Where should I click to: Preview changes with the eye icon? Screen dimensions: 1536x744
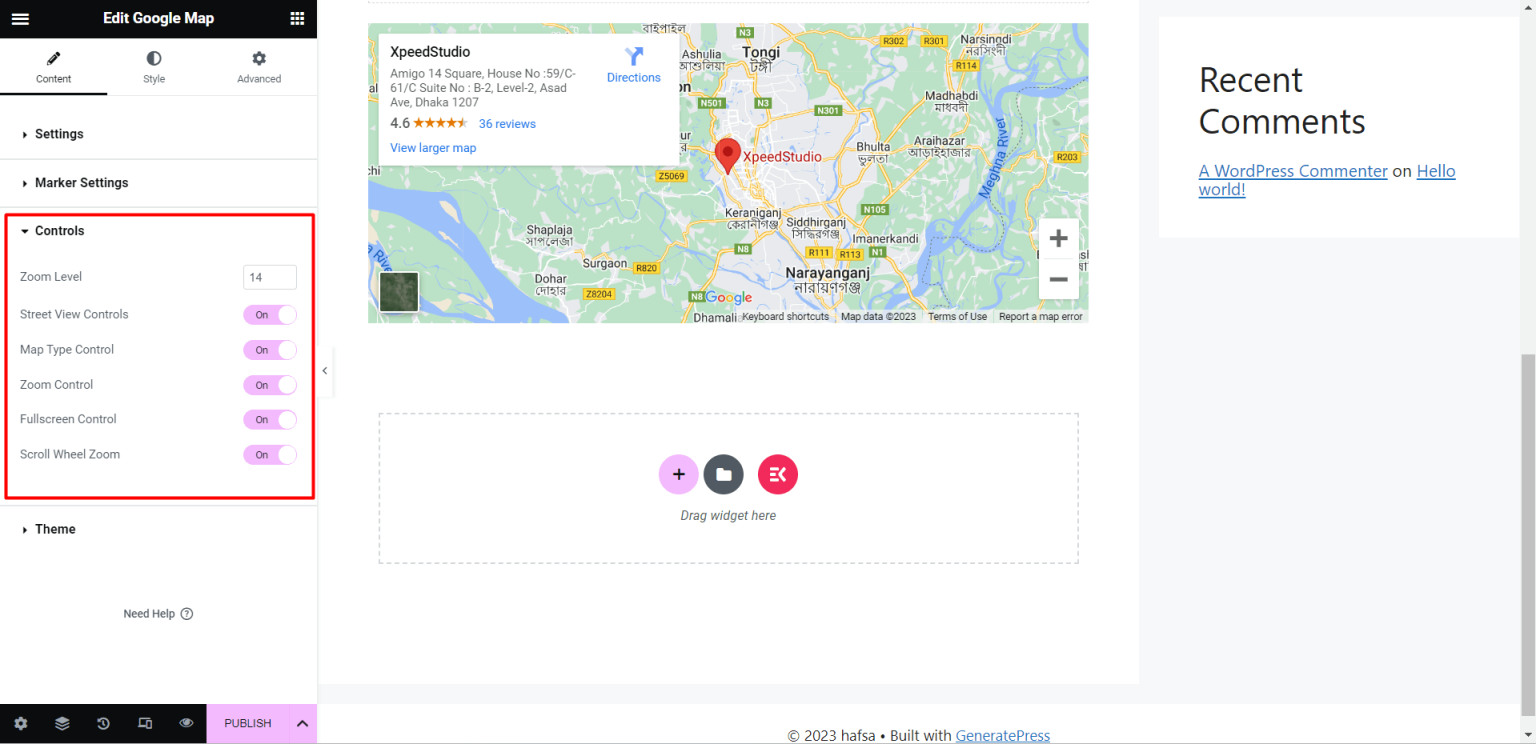(186, 723)
